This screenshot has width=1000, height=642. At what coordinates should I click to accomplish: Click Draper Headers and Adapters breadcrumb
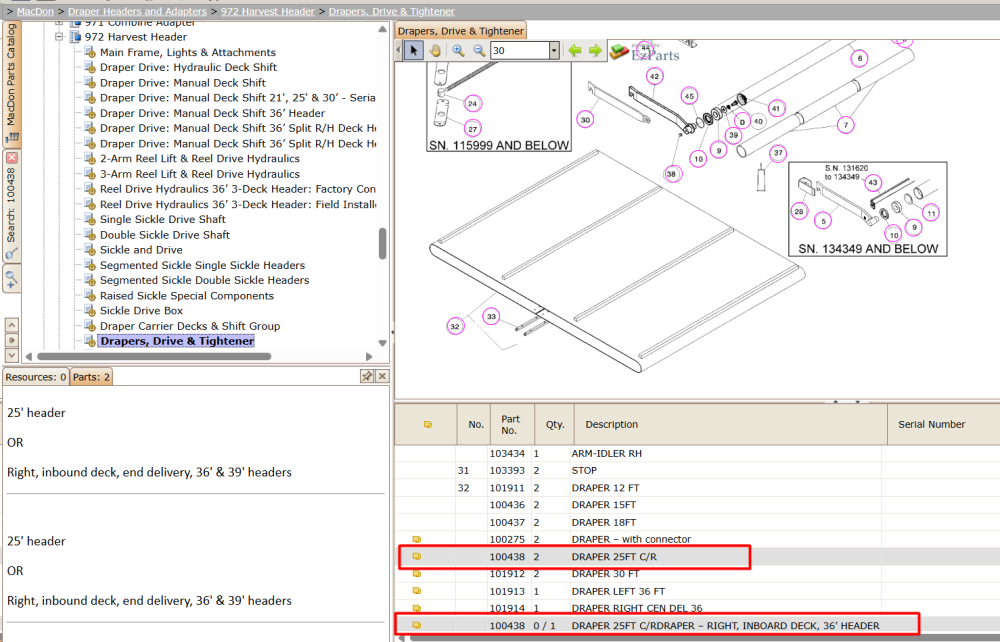137,11
